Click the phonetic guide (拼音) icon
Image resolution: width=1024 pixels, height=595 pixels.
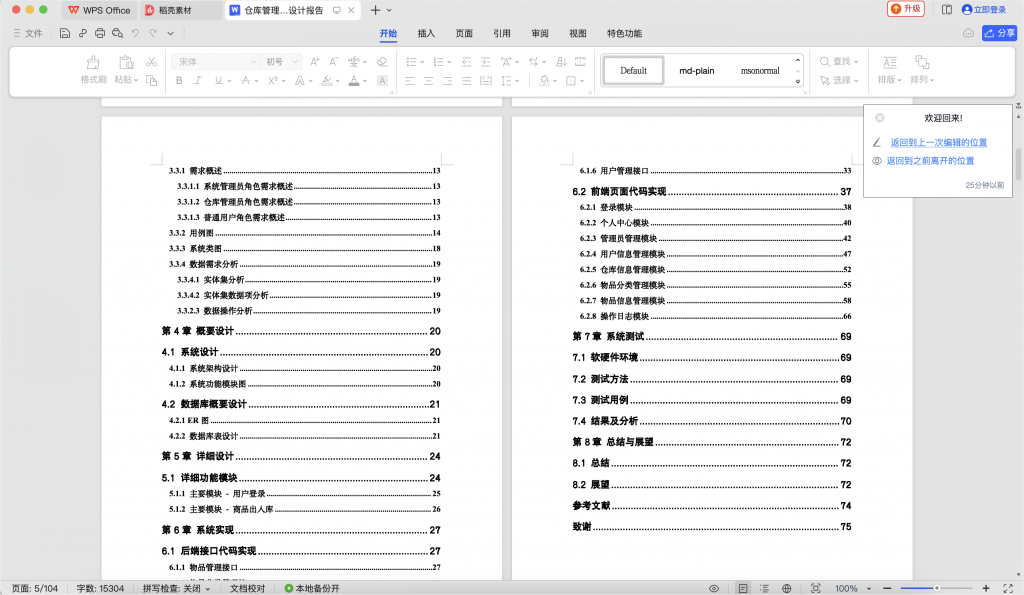click(x=351, y=62)
